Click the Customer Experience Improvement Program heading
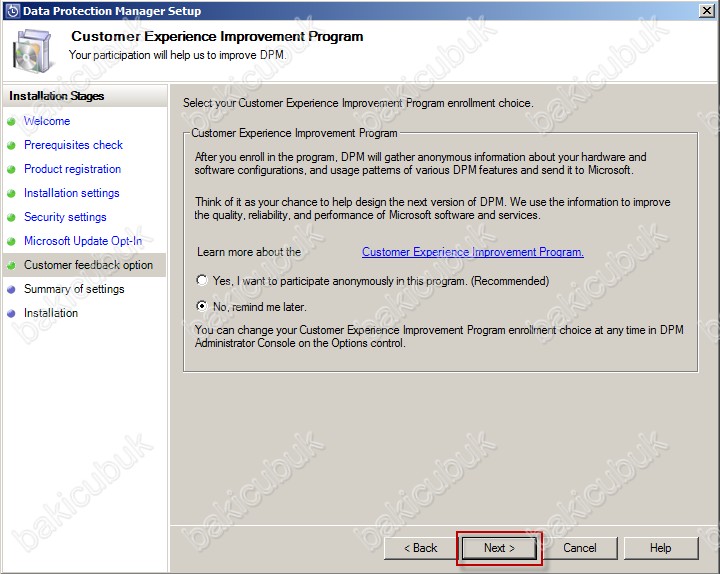The width and height of the screenshot is (720, 574). (x=217, y=36)
